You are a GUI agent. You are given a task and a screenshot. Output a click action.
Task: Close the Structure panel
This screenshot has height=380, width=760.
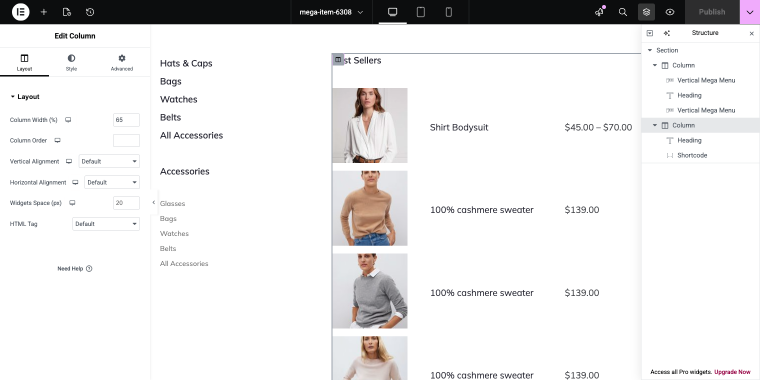coord(752,33)
